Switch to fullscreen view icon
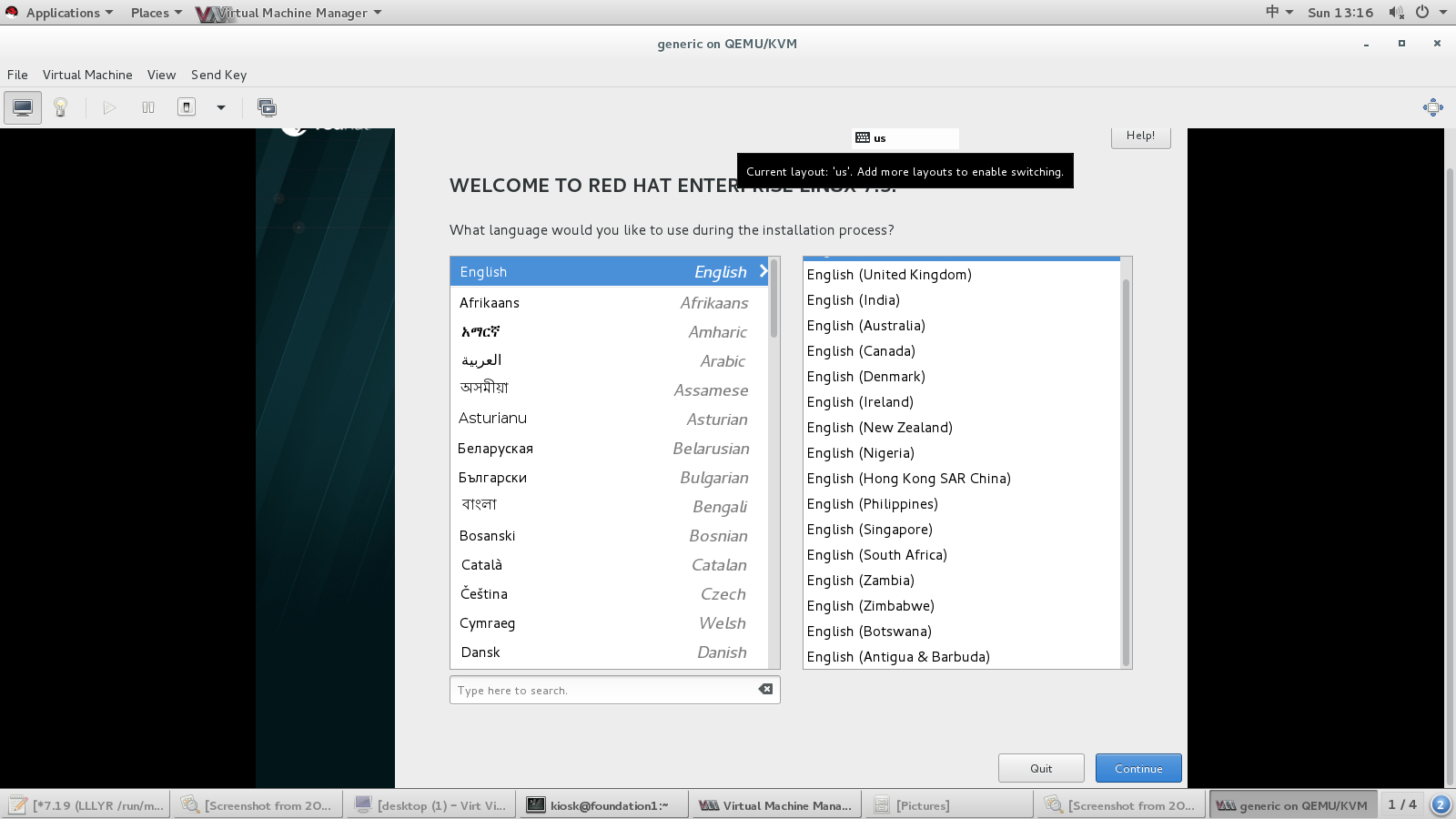The width and height of the screenshot is (1456, 819). (1432, 107)
